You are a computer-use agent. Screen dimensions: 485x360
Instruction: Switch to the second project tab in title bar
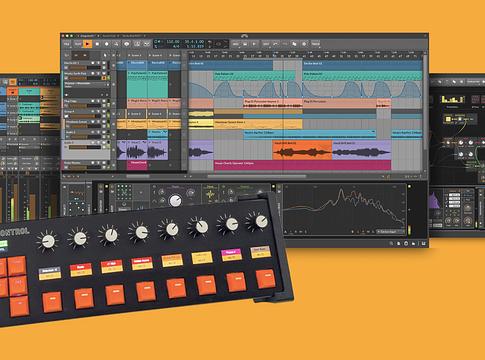click(110, 35)
